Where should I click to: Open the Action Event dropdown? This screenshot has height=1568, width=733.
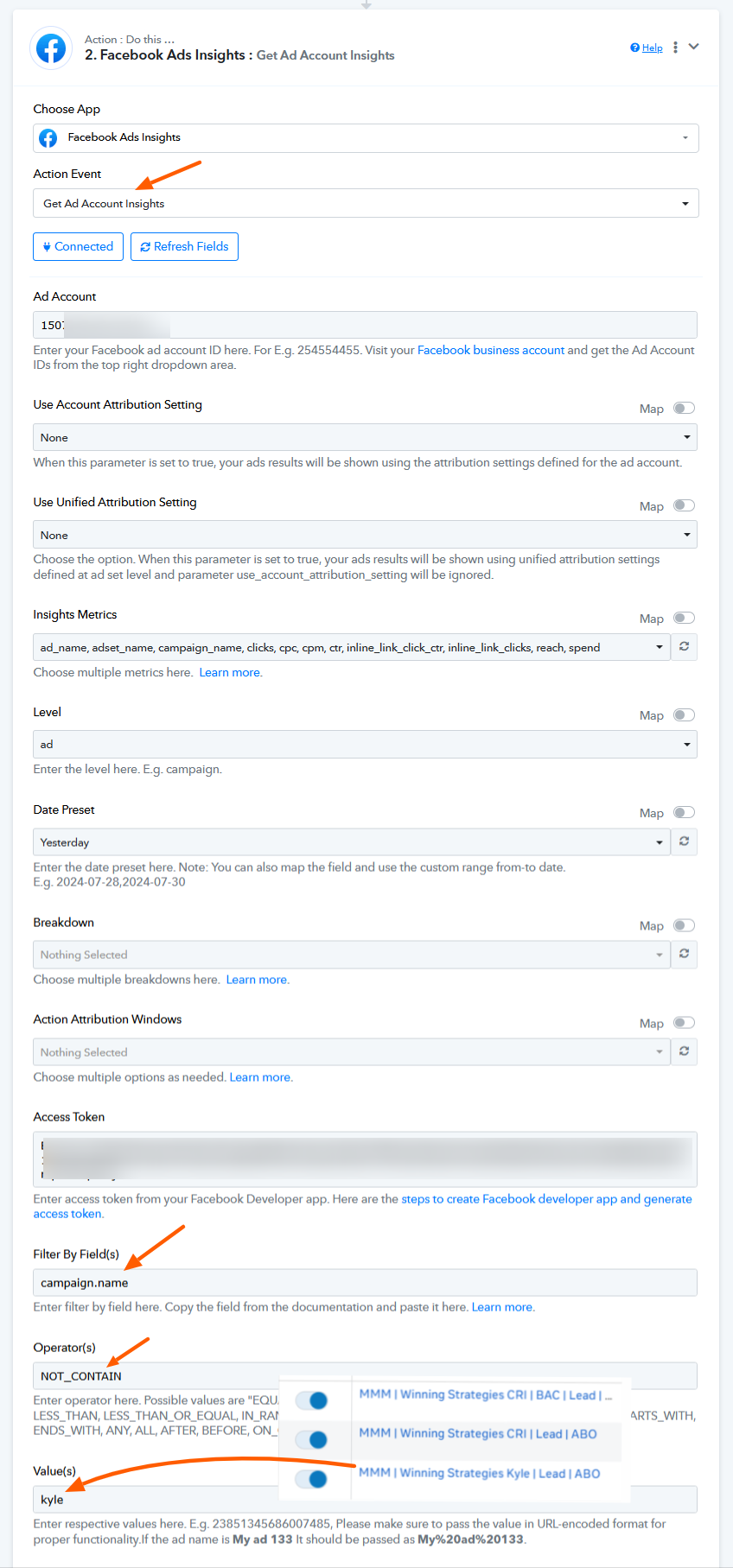point(365,204)
